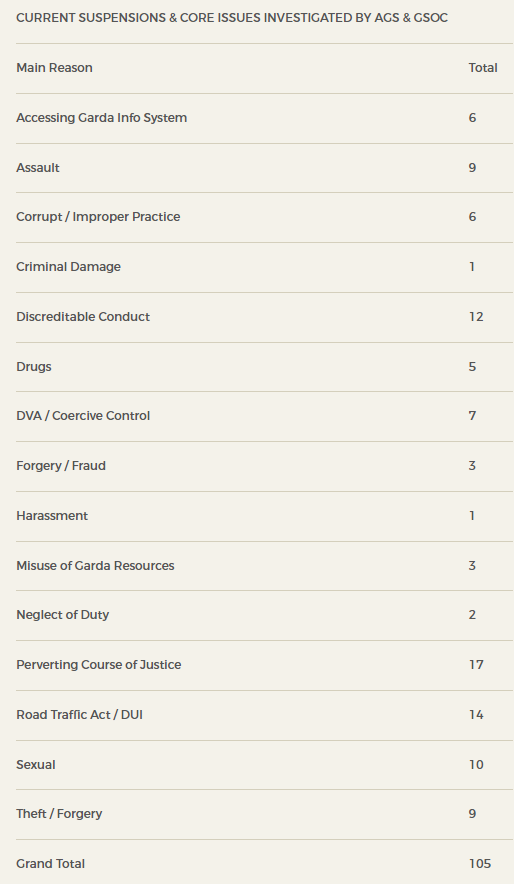Select the Main Reason column header
514x884 pixels.
54,68
